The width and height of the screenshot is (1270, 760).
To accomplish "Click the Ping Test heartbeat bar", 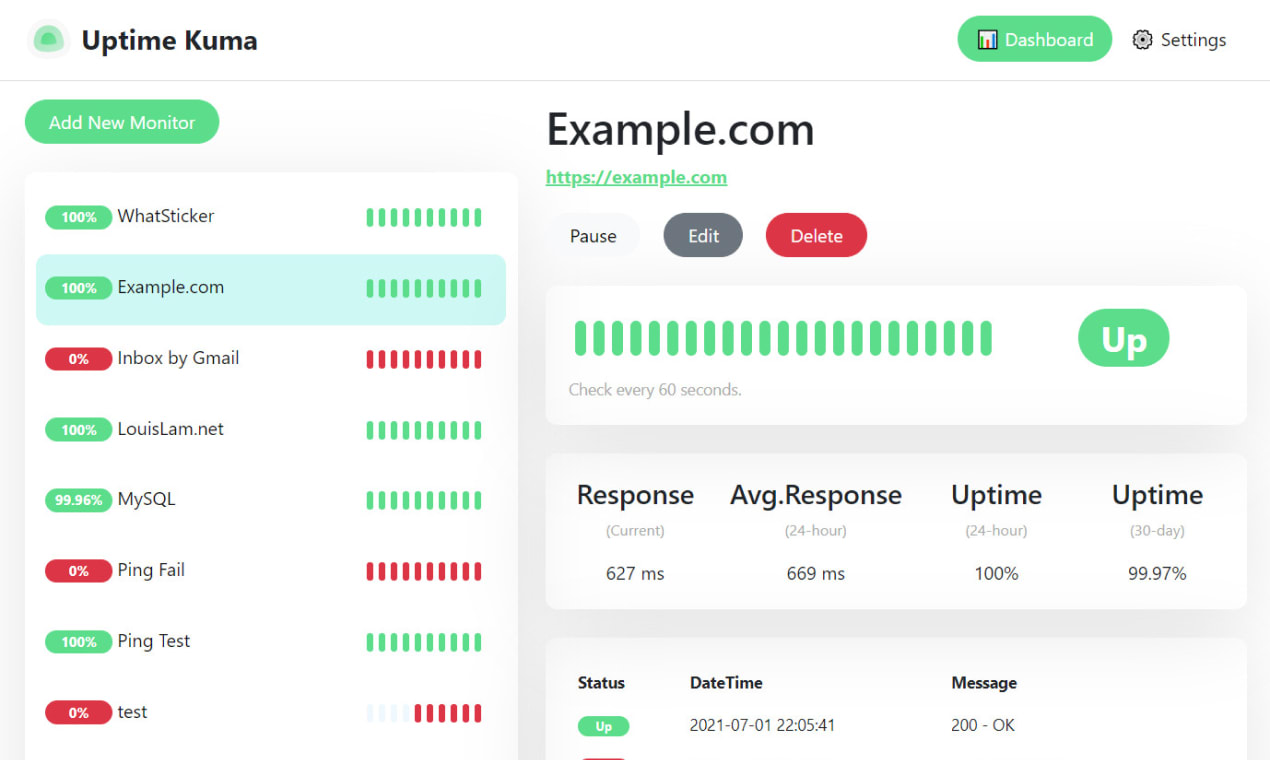I will pyautogui.click(x=424, y=642).
